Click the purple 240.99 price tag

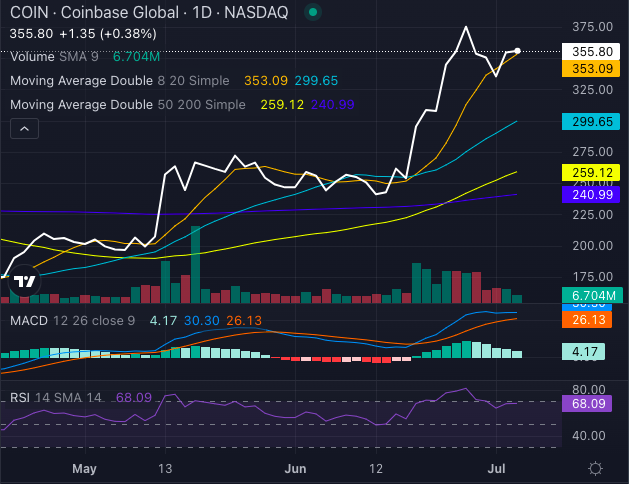[x=591, y=195]
